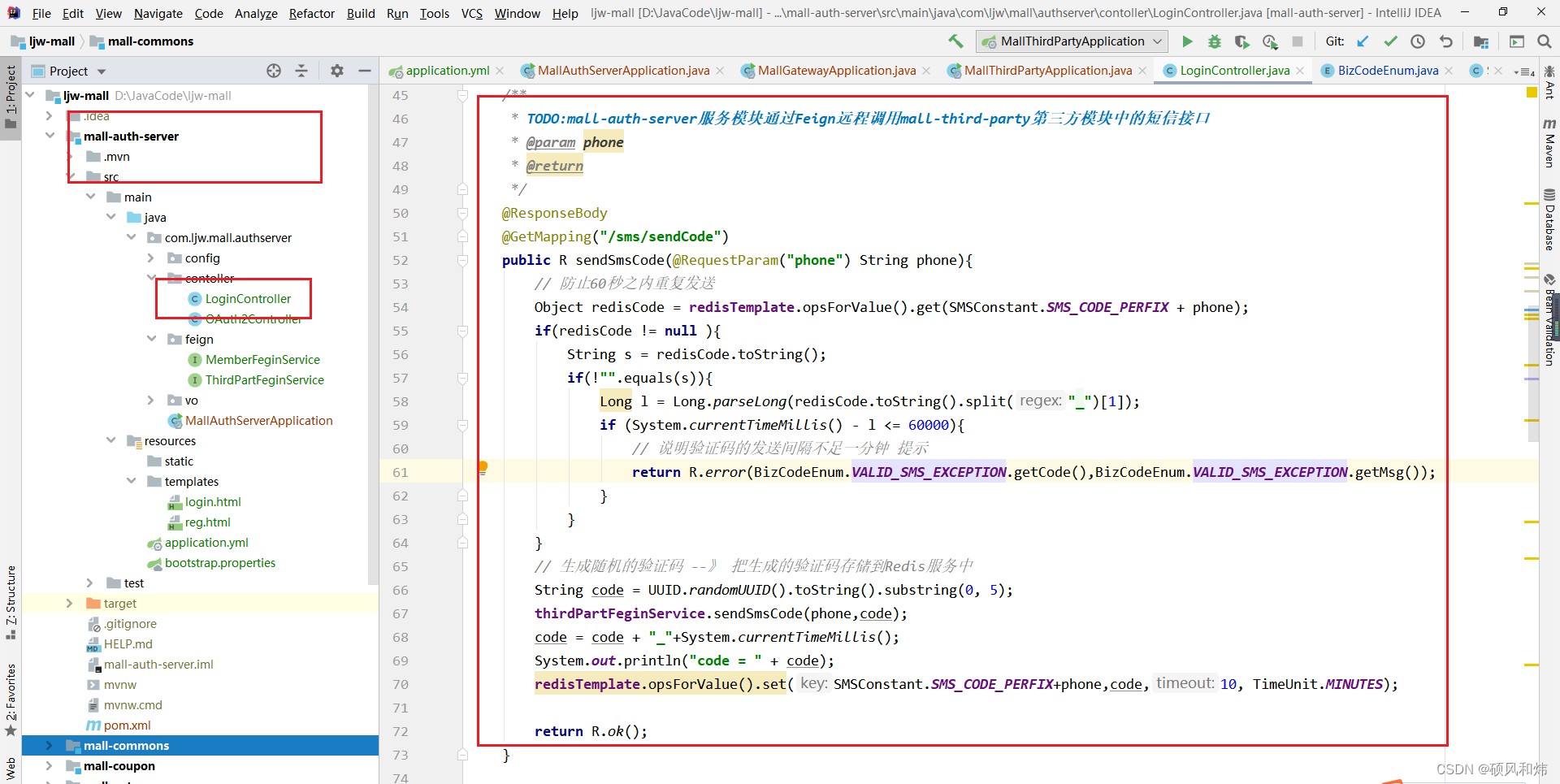Show Git history clock icon
Image resolution: width=1560 pixels, height=784 pixels.
pyautogui.click(x=1418, y=41)
